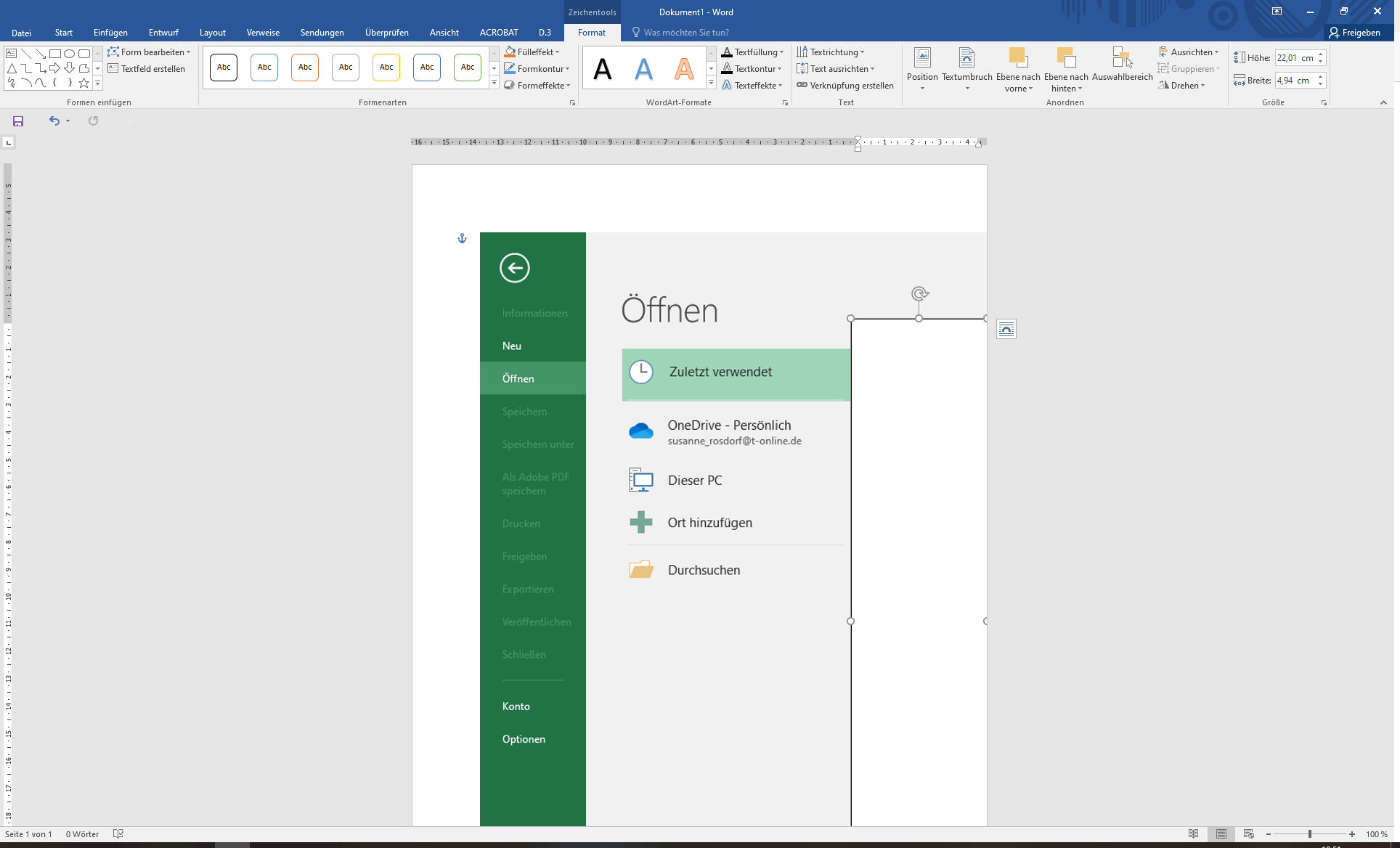Viewport: 1400px width, 848px height.
Task: Open the Textumbruch button
Action: coord(967,70)
